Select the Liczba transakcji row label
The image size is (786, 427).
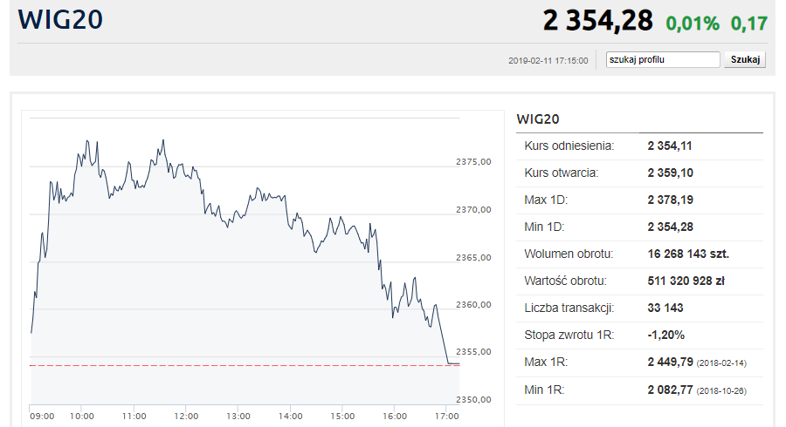click(569, 308)
